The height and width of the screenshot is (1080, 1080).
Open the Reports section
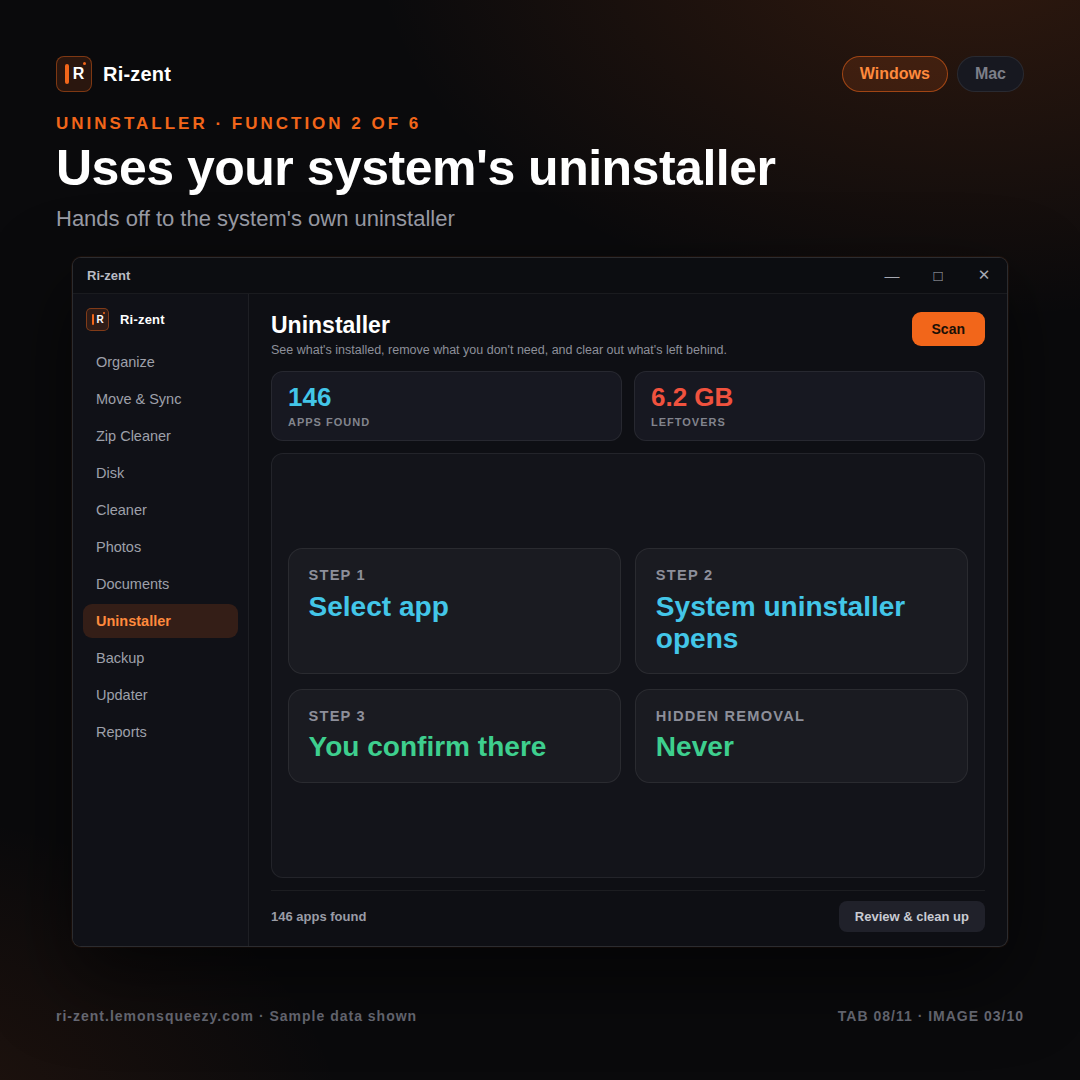point(160,732)
